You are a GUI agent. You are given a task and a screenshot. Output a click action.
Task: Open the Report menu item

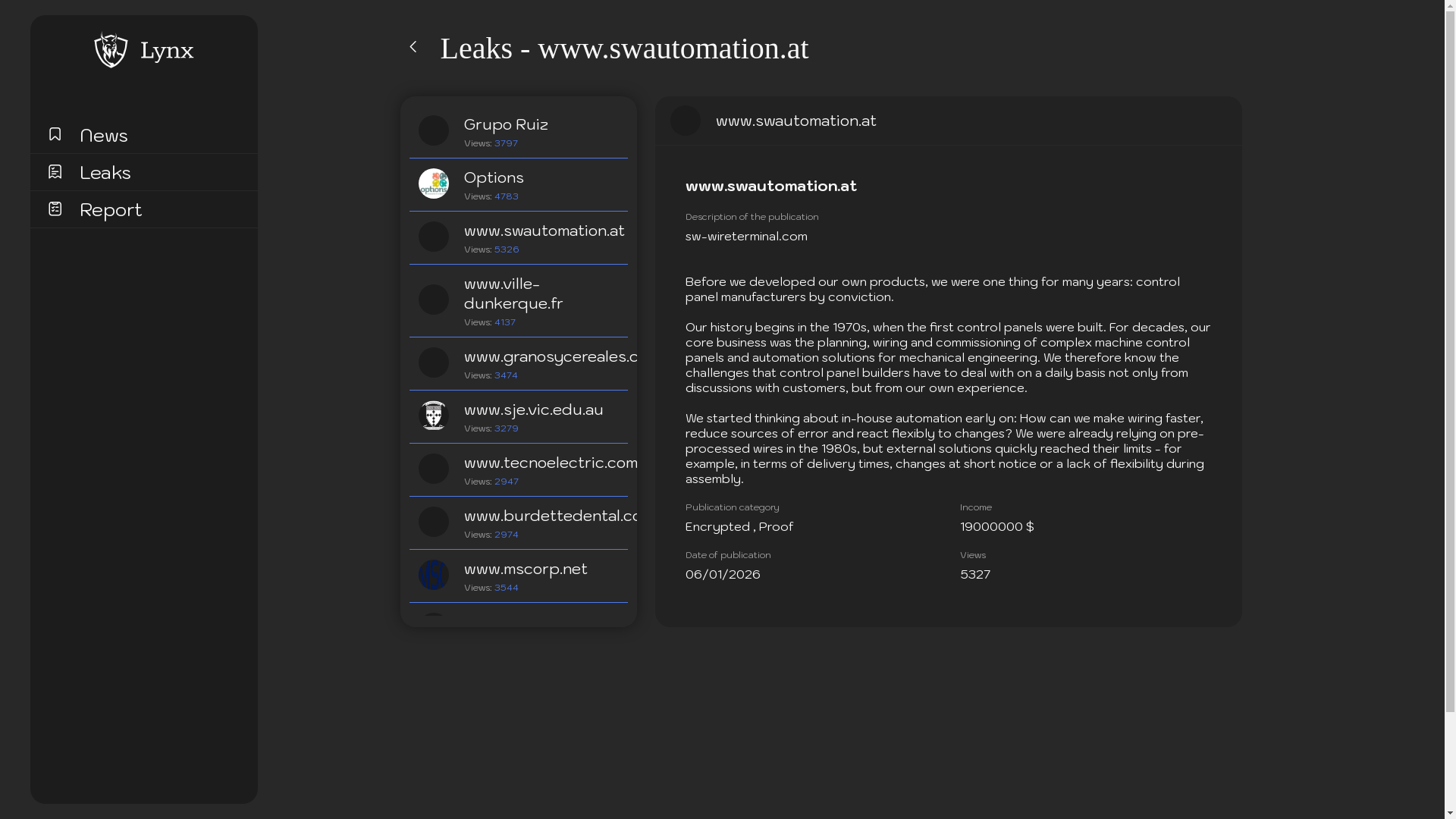111,210
